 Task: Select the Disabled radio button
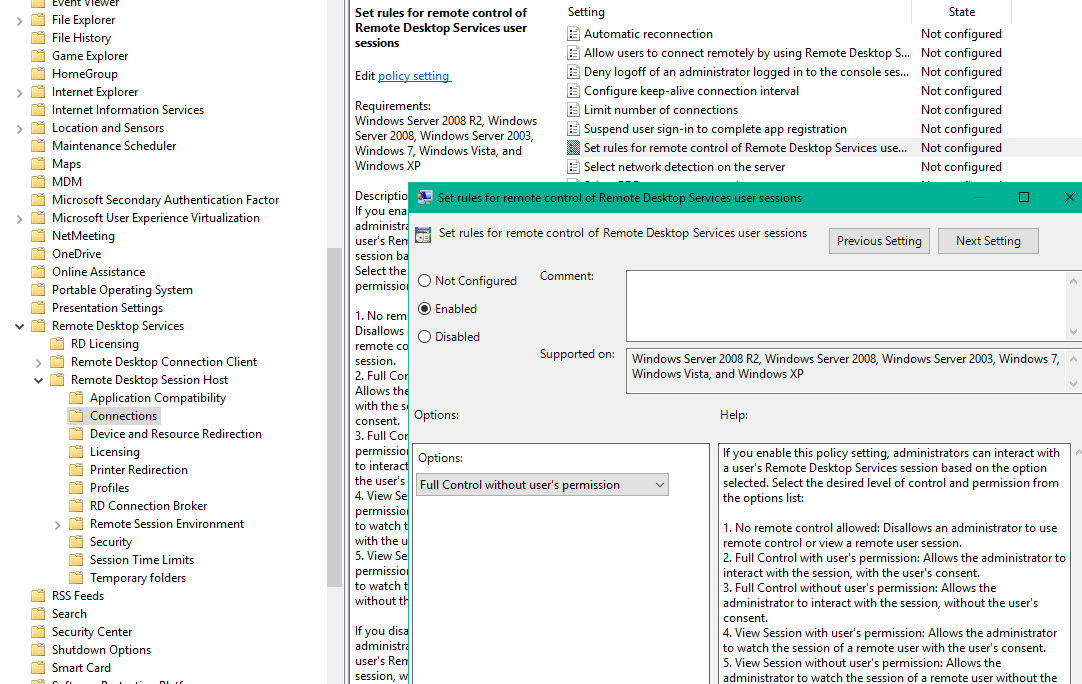424,337
